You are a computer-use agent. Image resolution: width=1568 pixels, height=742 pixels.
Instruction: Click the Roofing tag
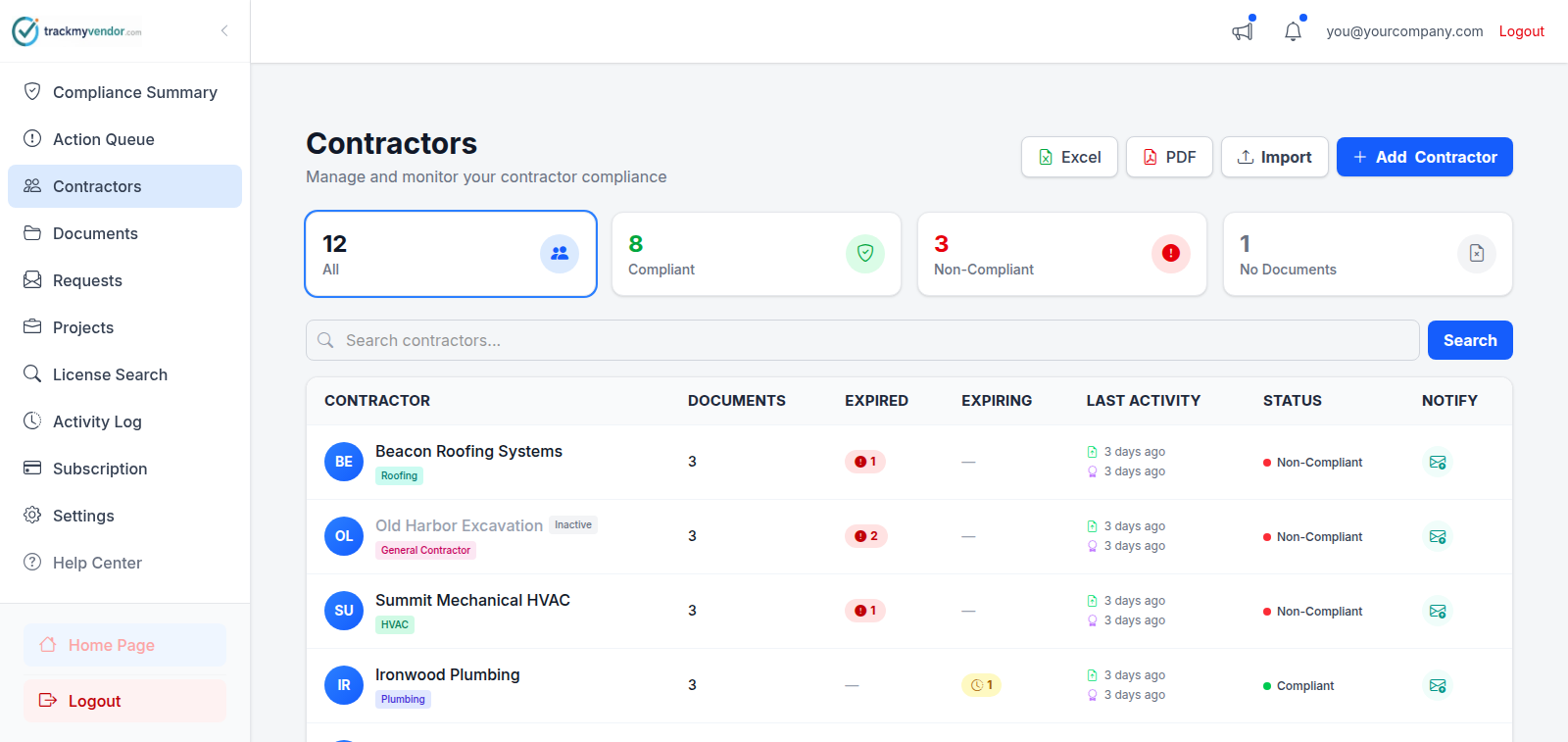(x=399, y=476)
